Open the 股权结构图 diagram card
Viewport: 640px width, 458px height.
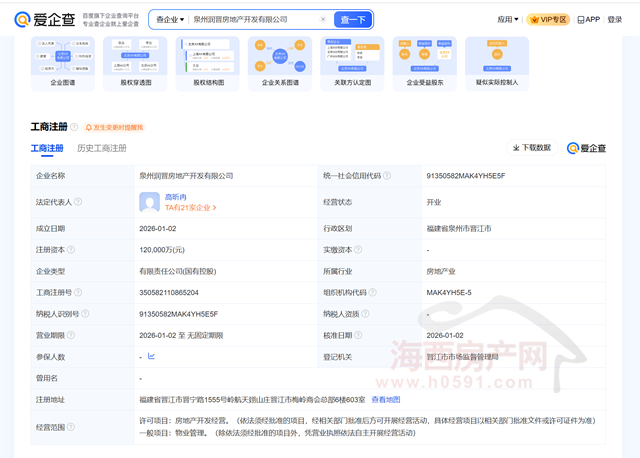207,63
